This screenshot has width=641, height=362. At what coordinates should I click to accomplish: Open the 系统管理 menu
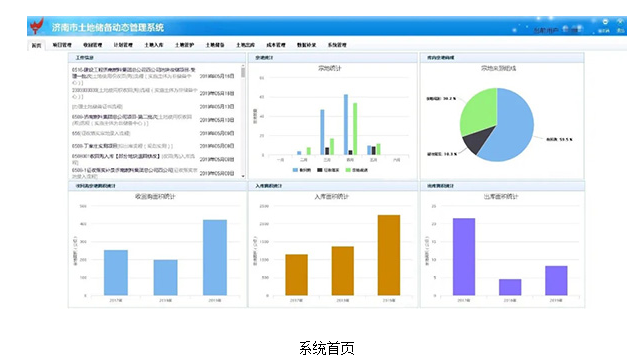[x=337, y=45]
